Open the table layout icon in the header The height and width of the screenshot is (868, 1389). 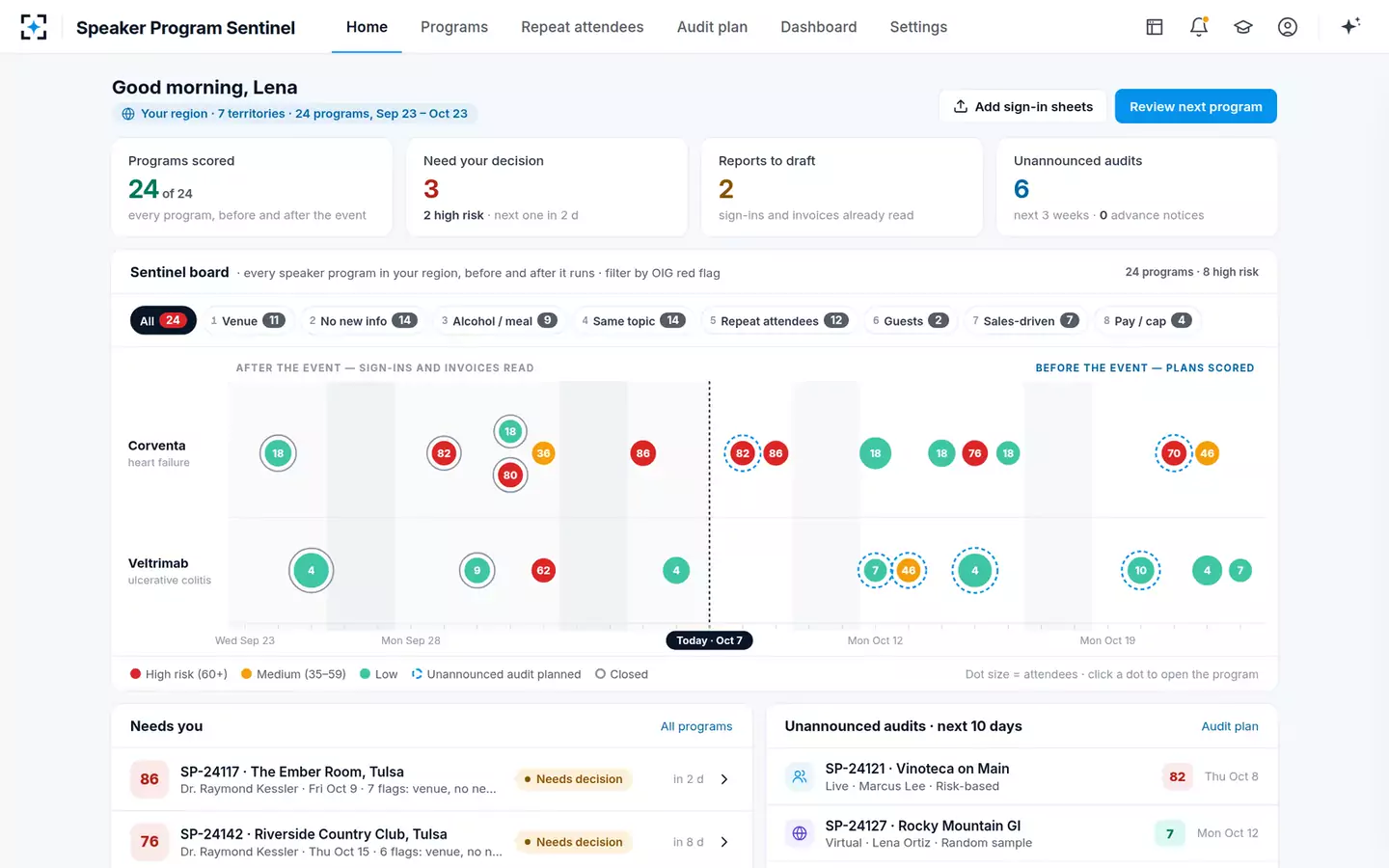[x=1155, y=27]
